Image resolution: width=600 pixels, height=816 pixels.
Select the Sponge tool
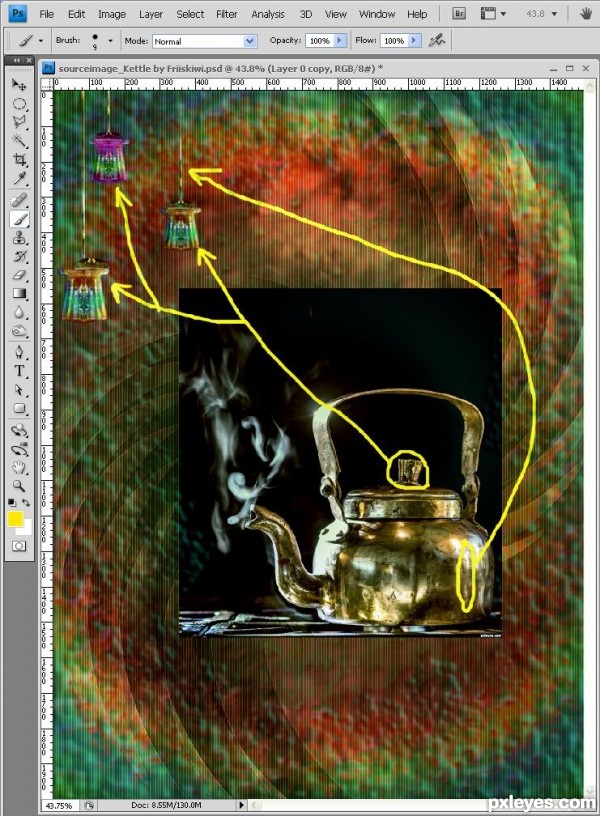(x=19, y=332)
